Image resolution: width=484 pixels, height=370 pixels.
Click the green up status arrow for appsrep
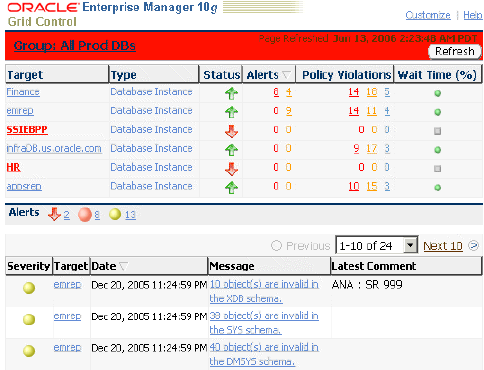pyautogui.click(x=231, y=187)
